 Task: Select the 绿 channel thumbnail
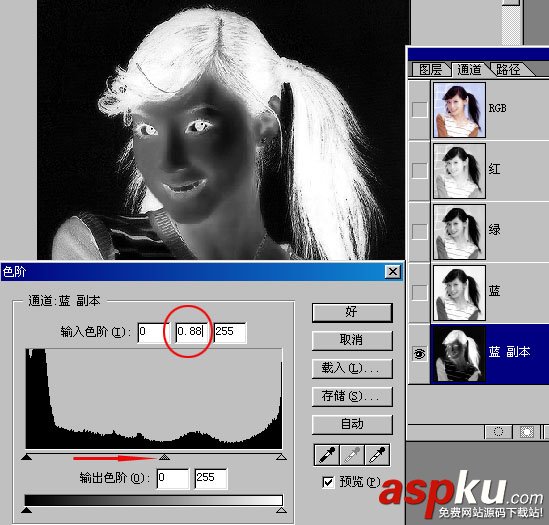tap(459, 232)
